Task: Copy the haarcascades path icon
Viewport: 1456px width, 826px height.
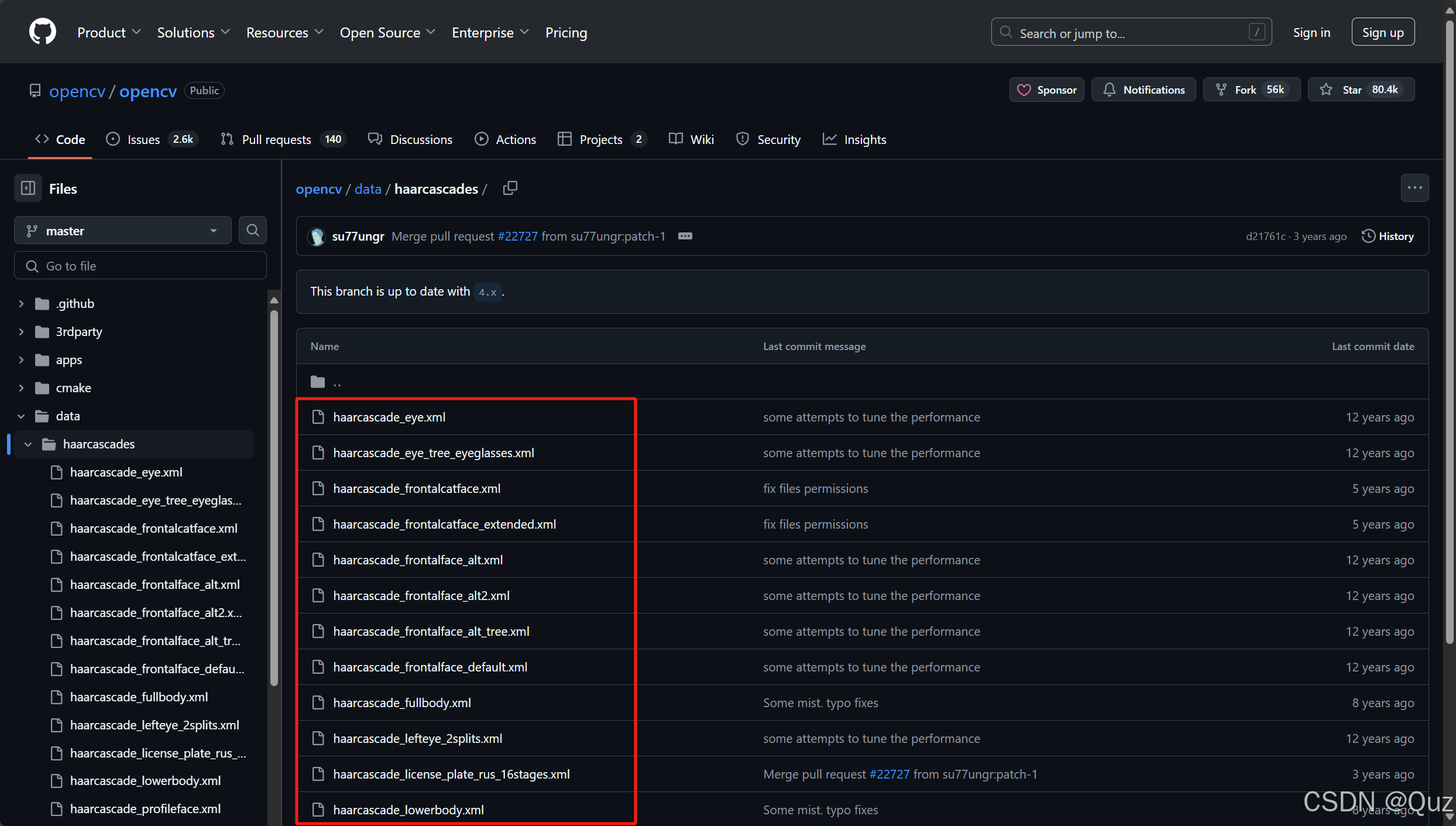Action: (x=510, y=188)
